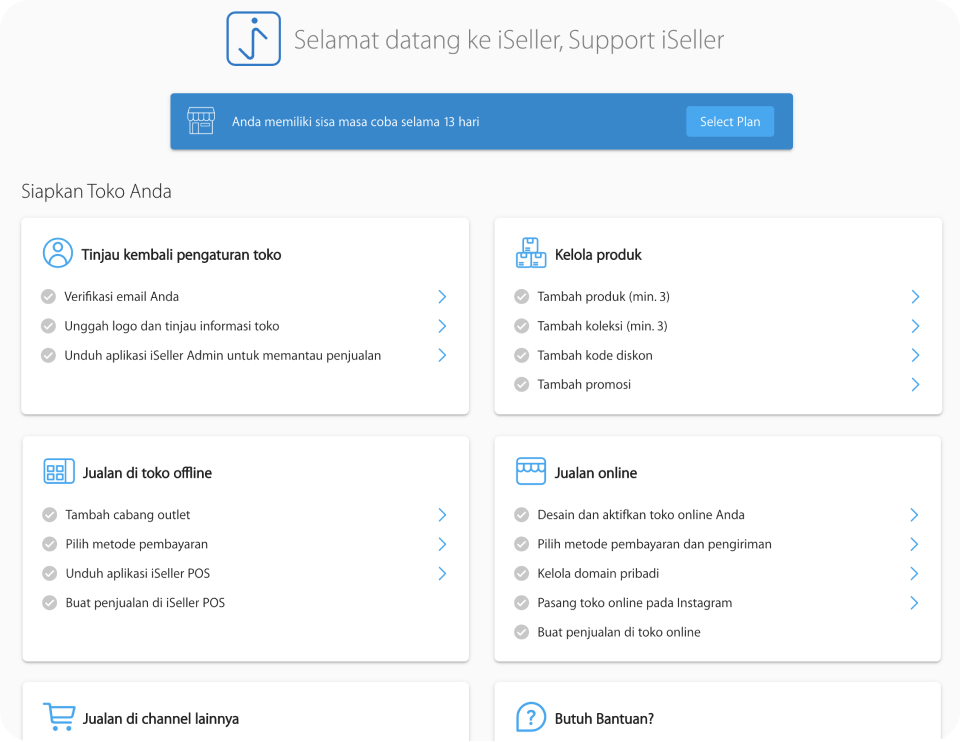Click the shopping cart icon for channel lainnya
The height and width of the screenshot is (742, 960).
click(x=59, y=716)
